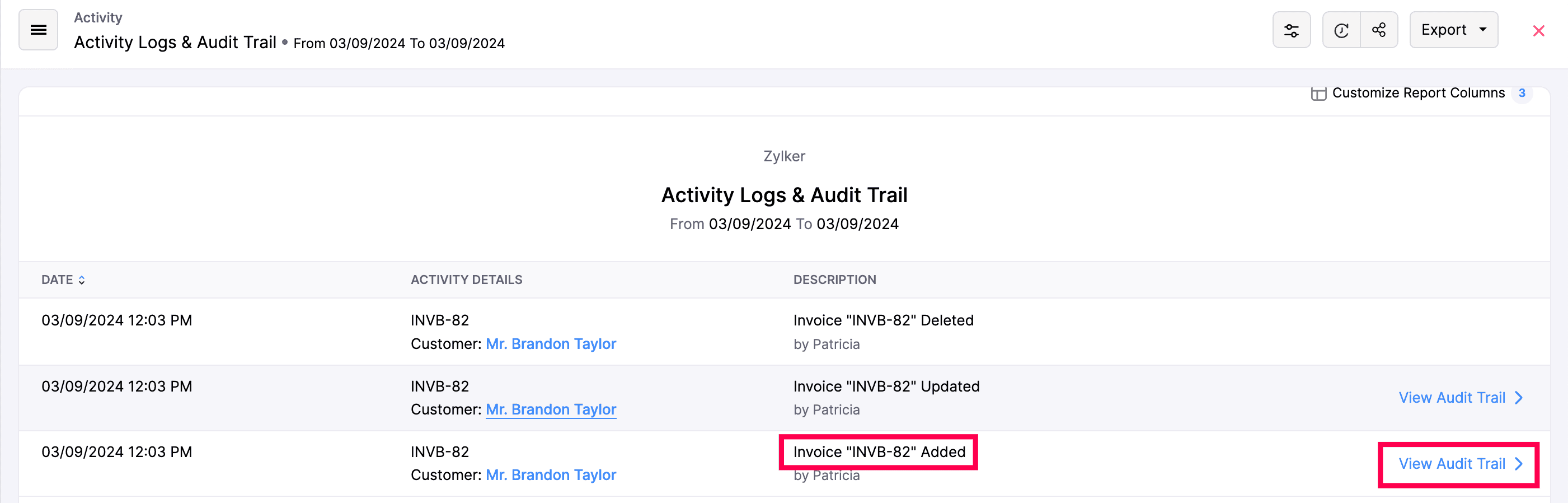
Task: Click the ACTIVITY DETAILS column header
Action: tap(466, 280)
